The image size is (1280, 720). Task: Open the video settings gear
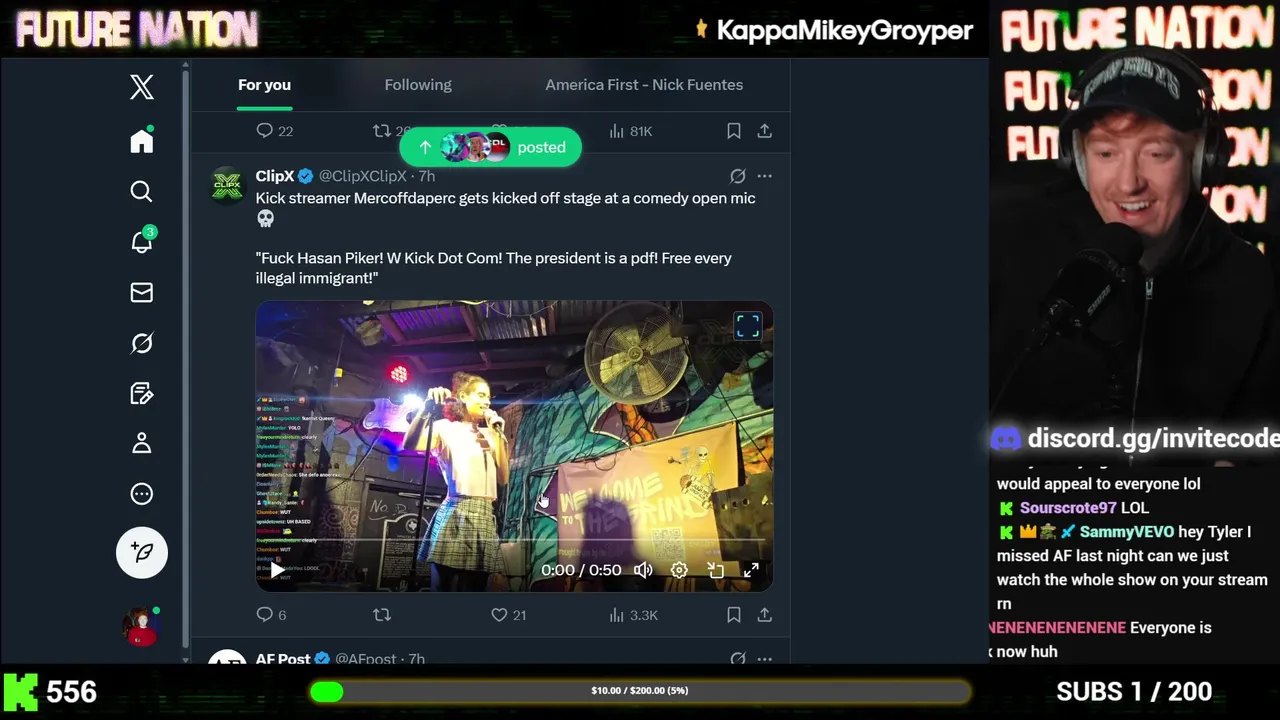coord(679,570)
